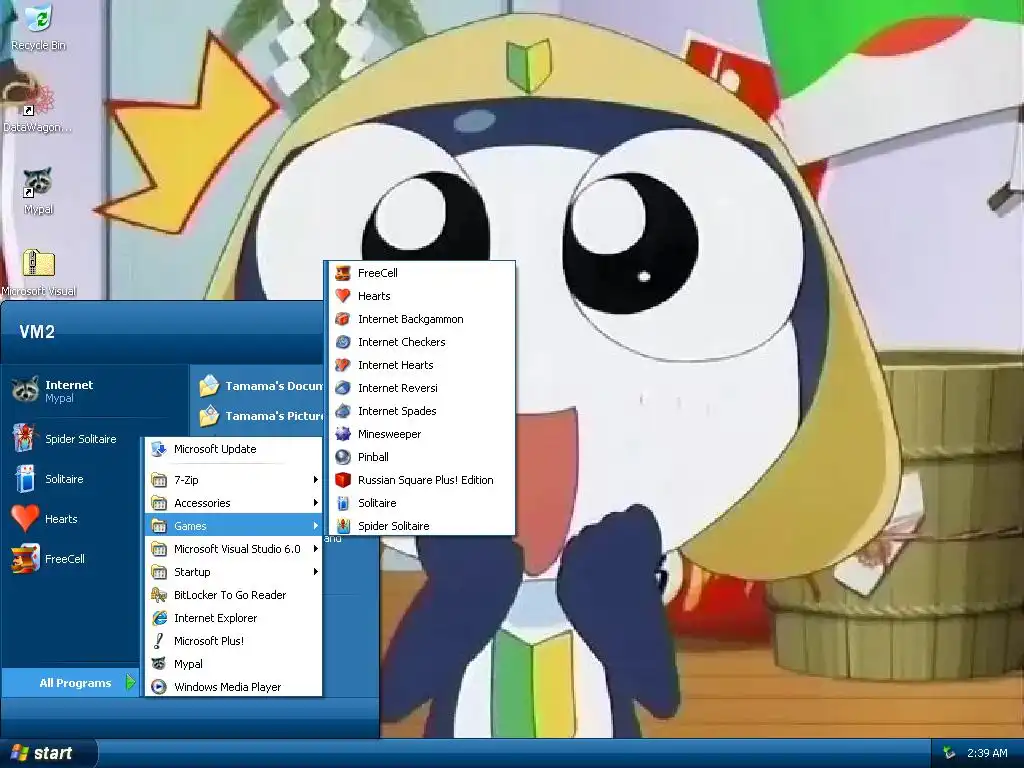This screenshot has height=768, width=1024.
Task: Click the All Programs button
Action: 71,682
